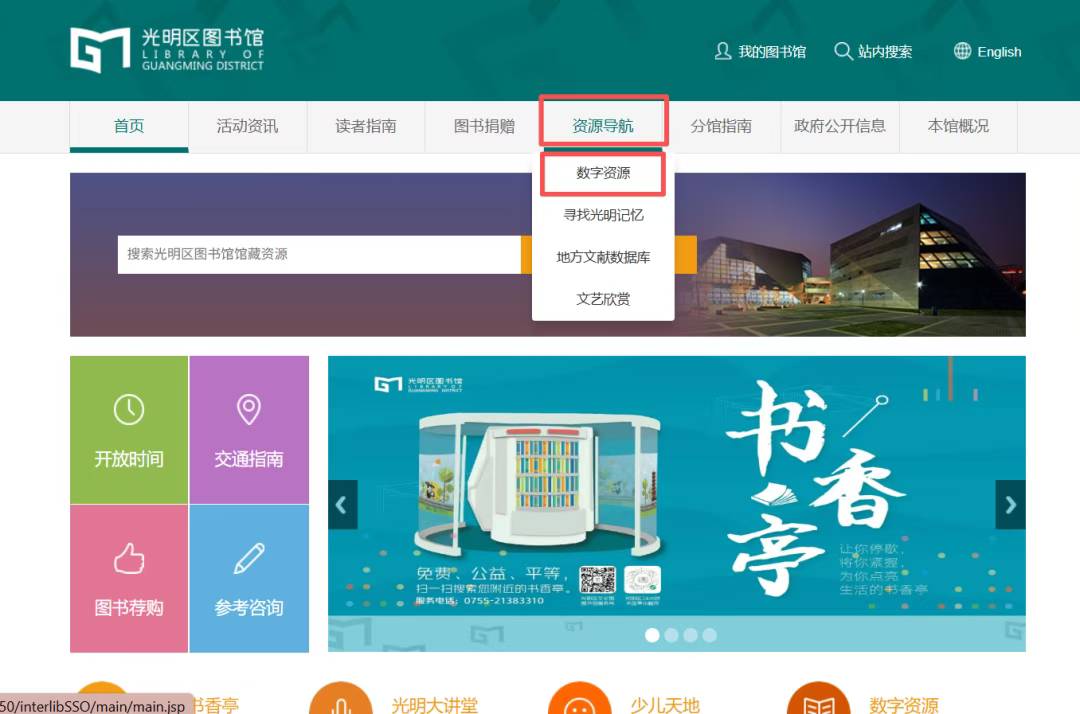This screenshot has width=1080, height=714.
Task: Select the second carousel indicator dot
Action: pos(671,635)
